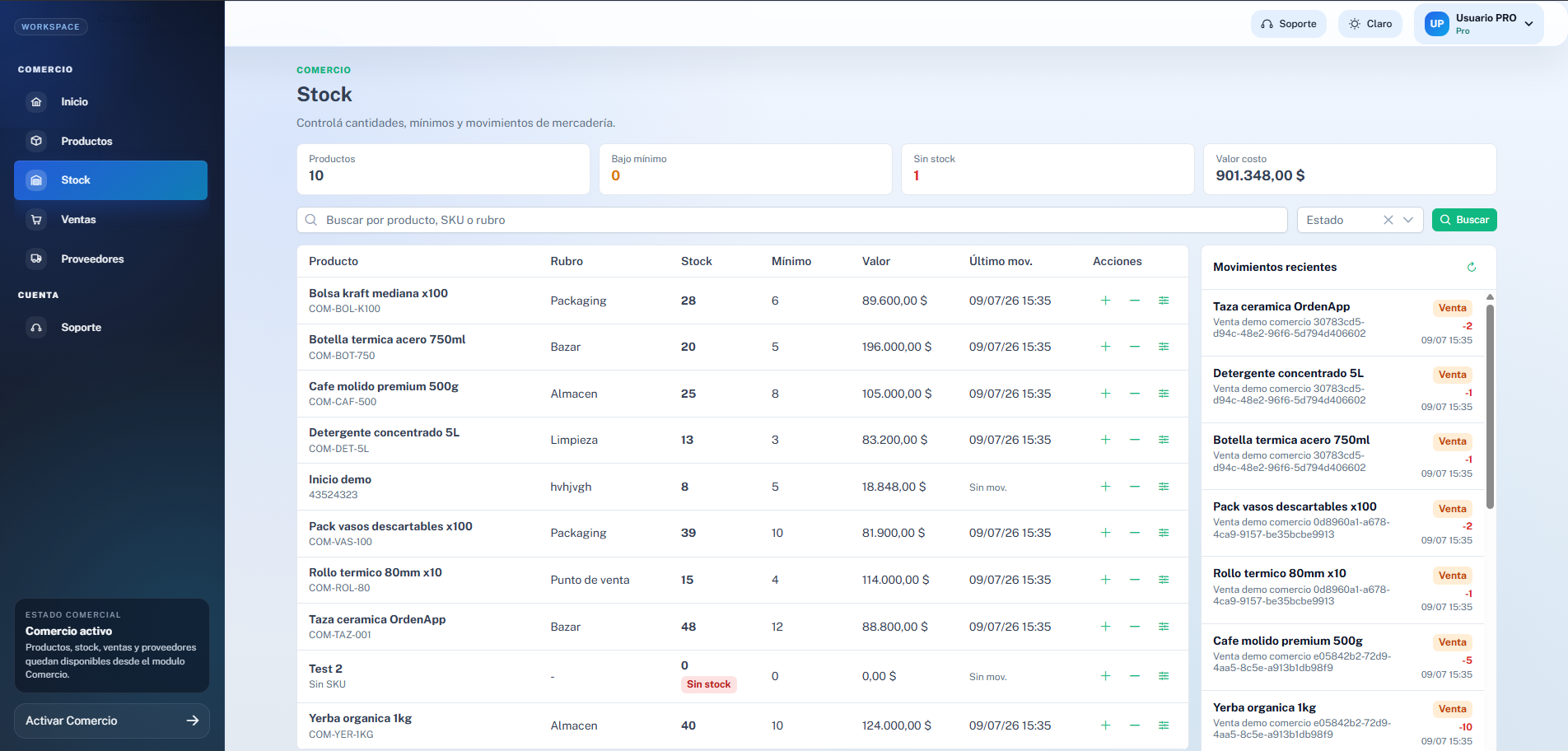Open adjust icon for Yerba organica 1kg
1568x751 pixels.
(x=1164, y=725)
